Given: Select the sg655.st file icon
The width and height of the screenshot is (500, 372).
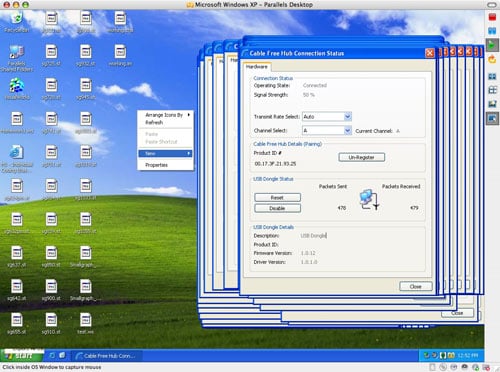Looking at the screenshot, I should [16, 320].
